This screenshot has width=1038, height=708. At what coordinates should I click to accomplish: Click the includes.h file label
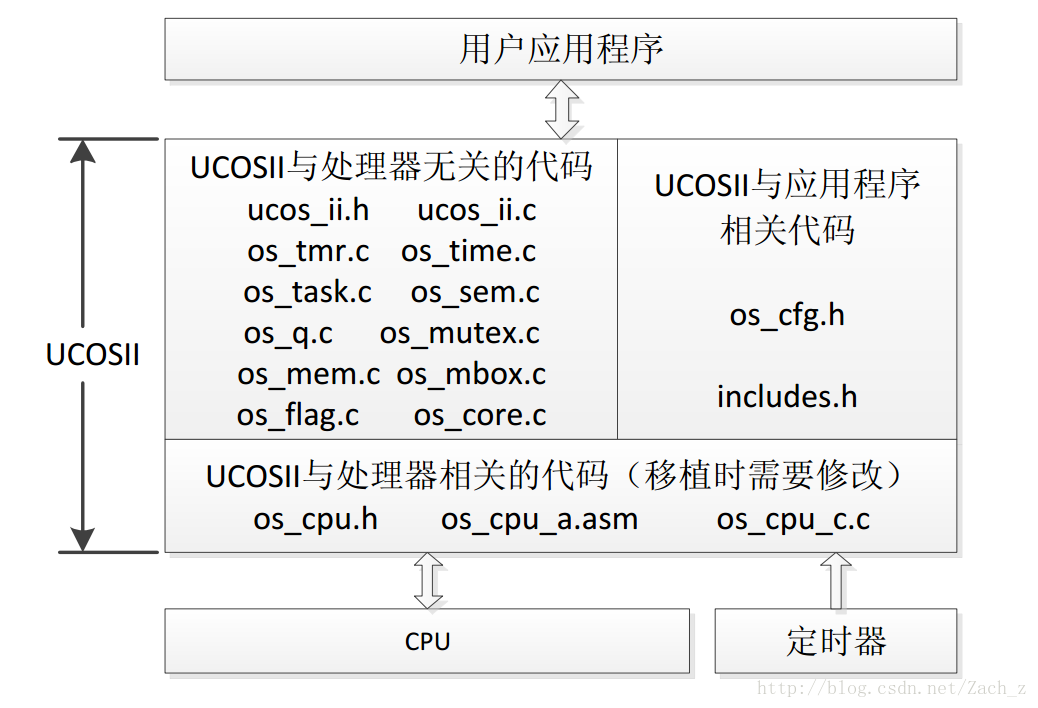(787, 397)
